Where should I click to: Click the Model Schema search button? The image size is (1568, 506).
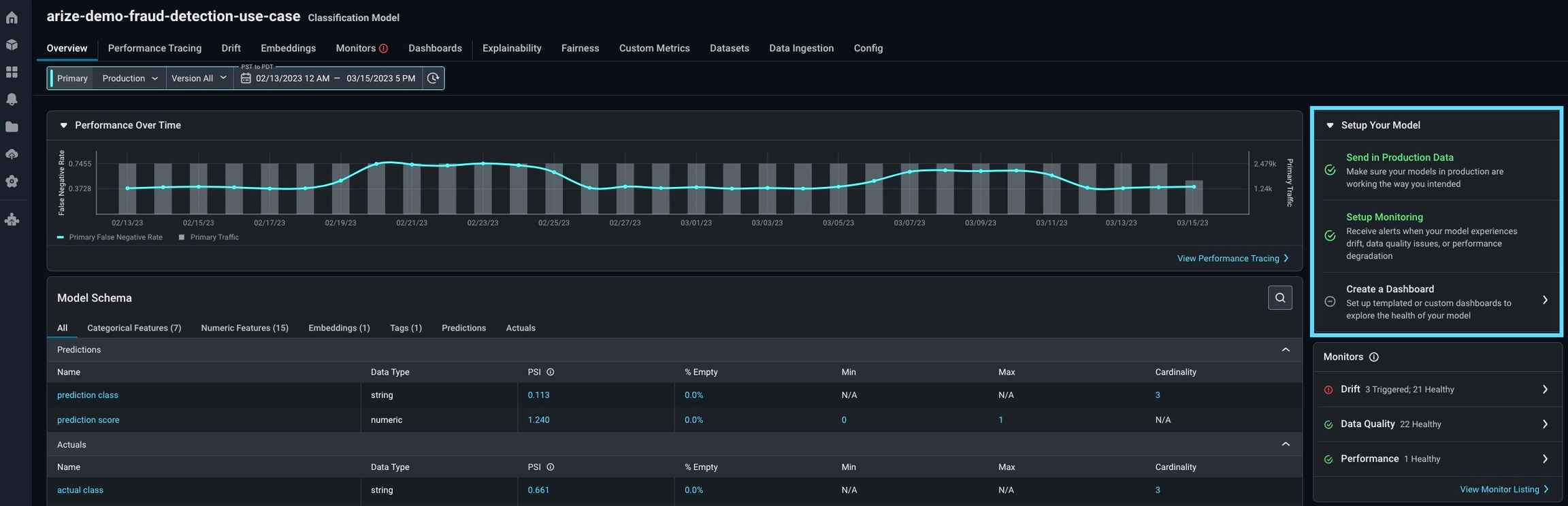tap(1279, 298)
